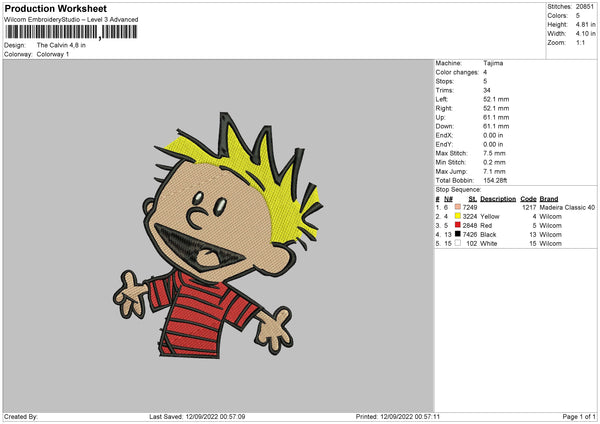Click the Production Worksheet title

[55, 9]
